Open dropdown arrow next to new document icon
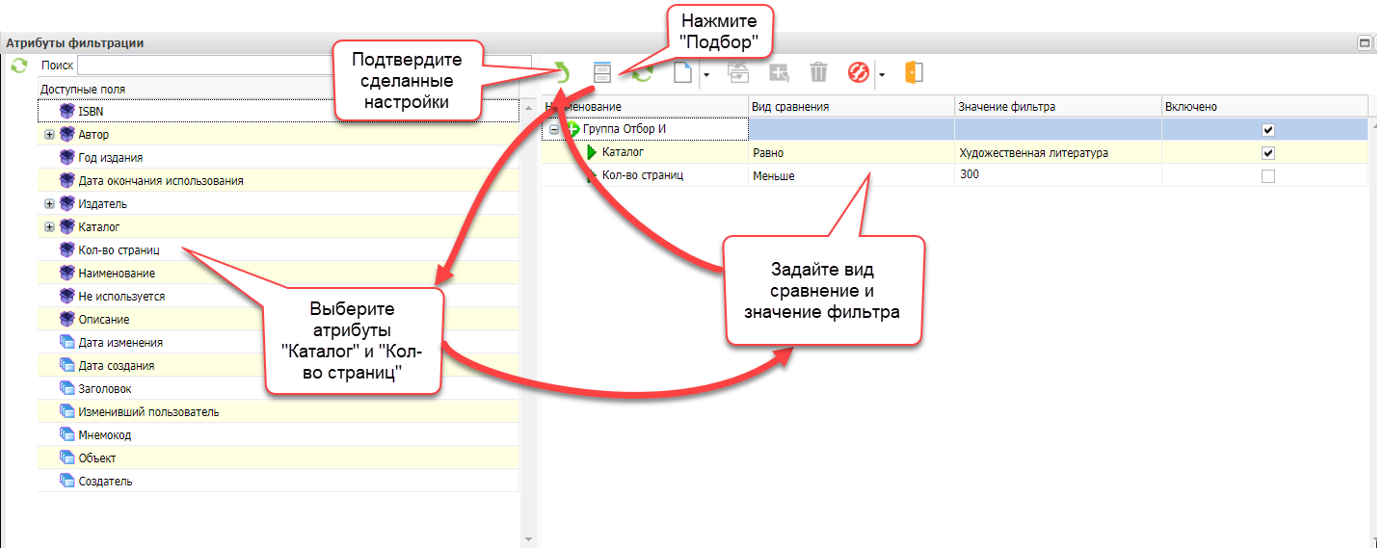Image resolution: width=1377 pixels, height=548 pixels. pyautogui.click(x=706, y=74)
